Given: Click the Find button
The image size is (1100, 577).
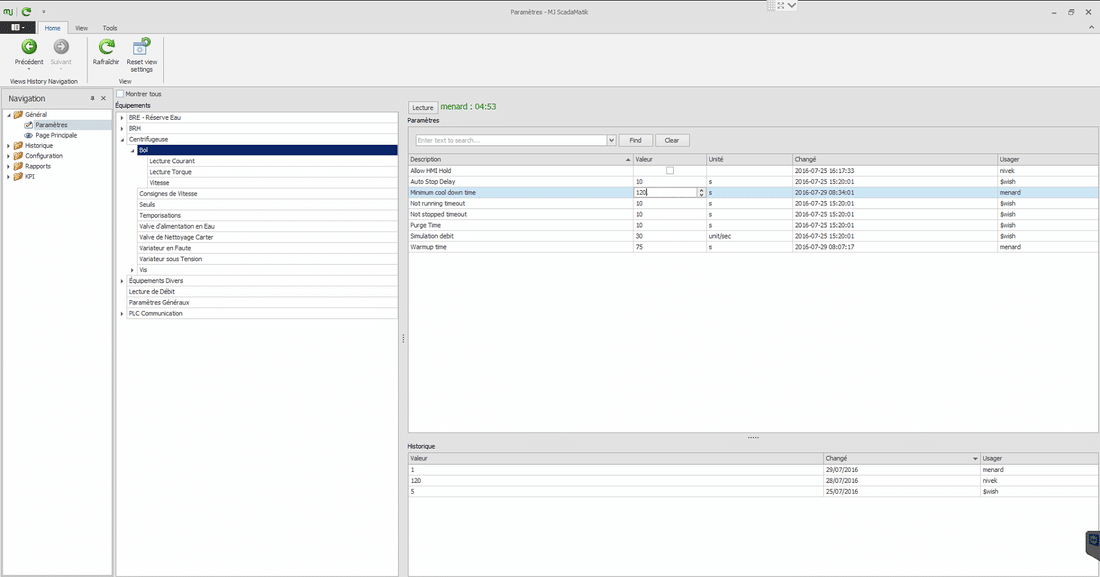Looking at the screenshot, I should [635, 141].
